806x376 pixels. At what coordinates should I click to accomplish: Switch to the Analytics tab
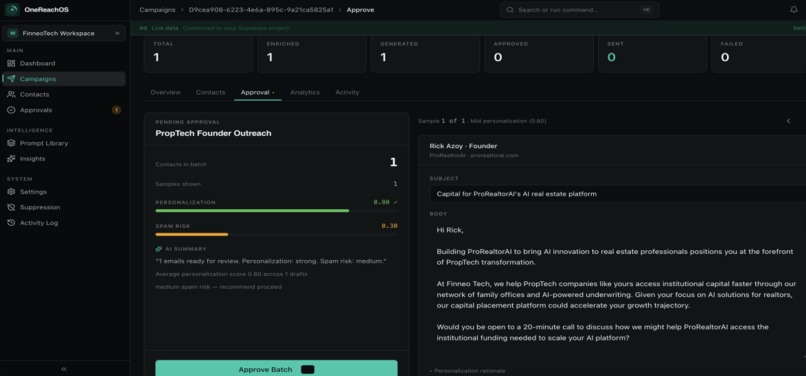point(305,93)
